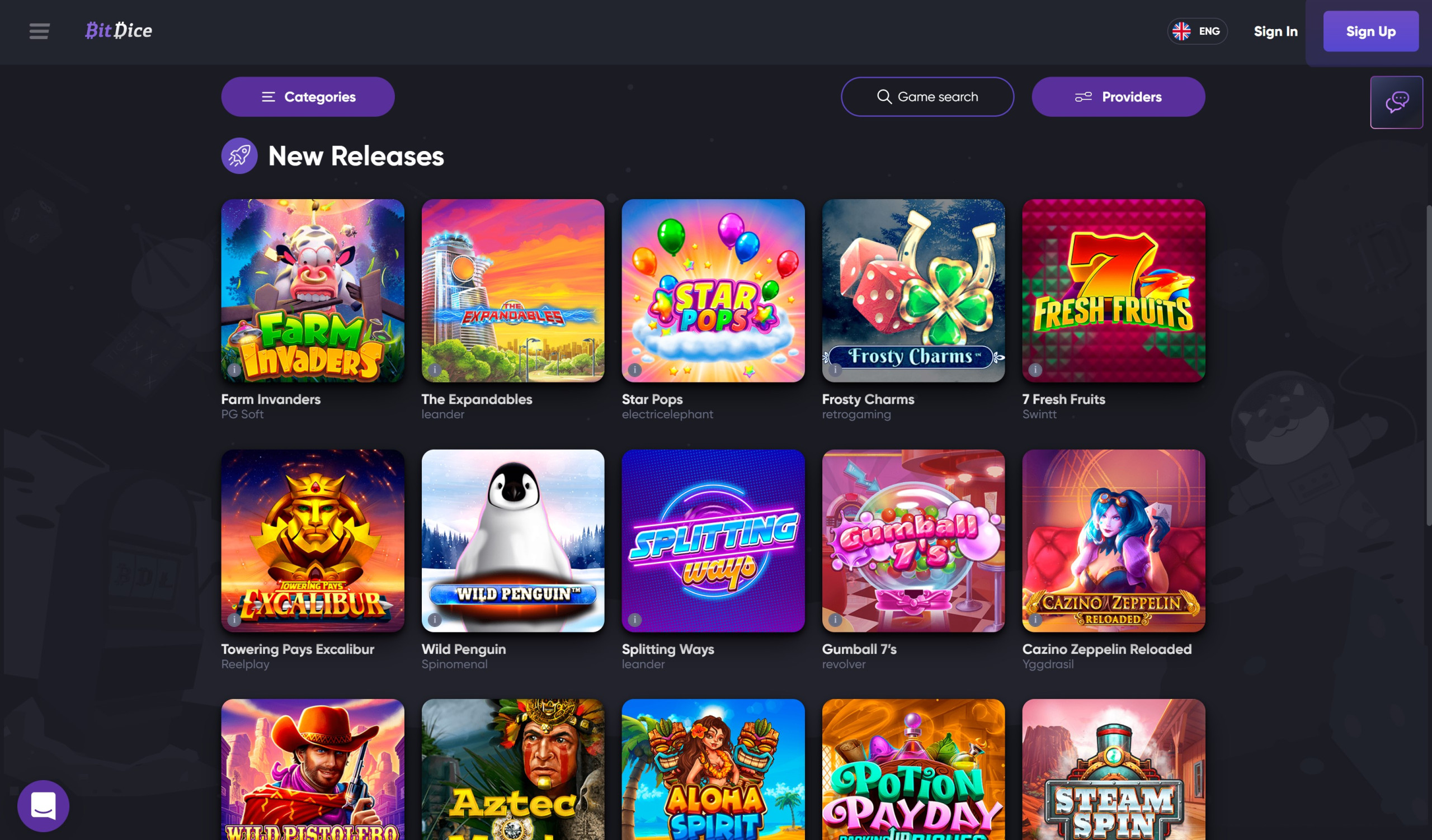Select the Yggdrasil provider label

tap(1048, 664)
